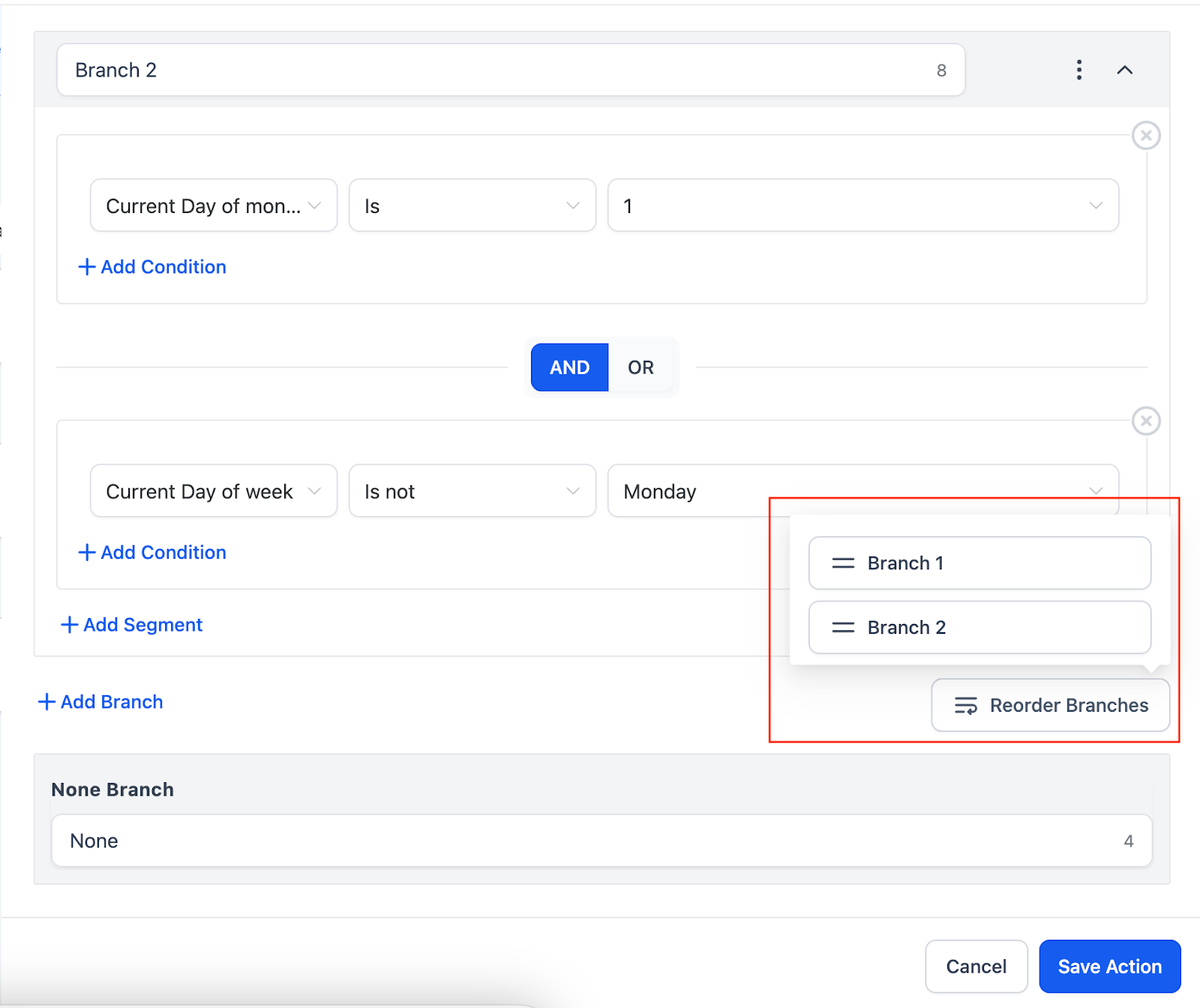This screenshot has height=1008, width=1200.
Task: Remove the Current Day of week segment
Action: (1146, 421)
